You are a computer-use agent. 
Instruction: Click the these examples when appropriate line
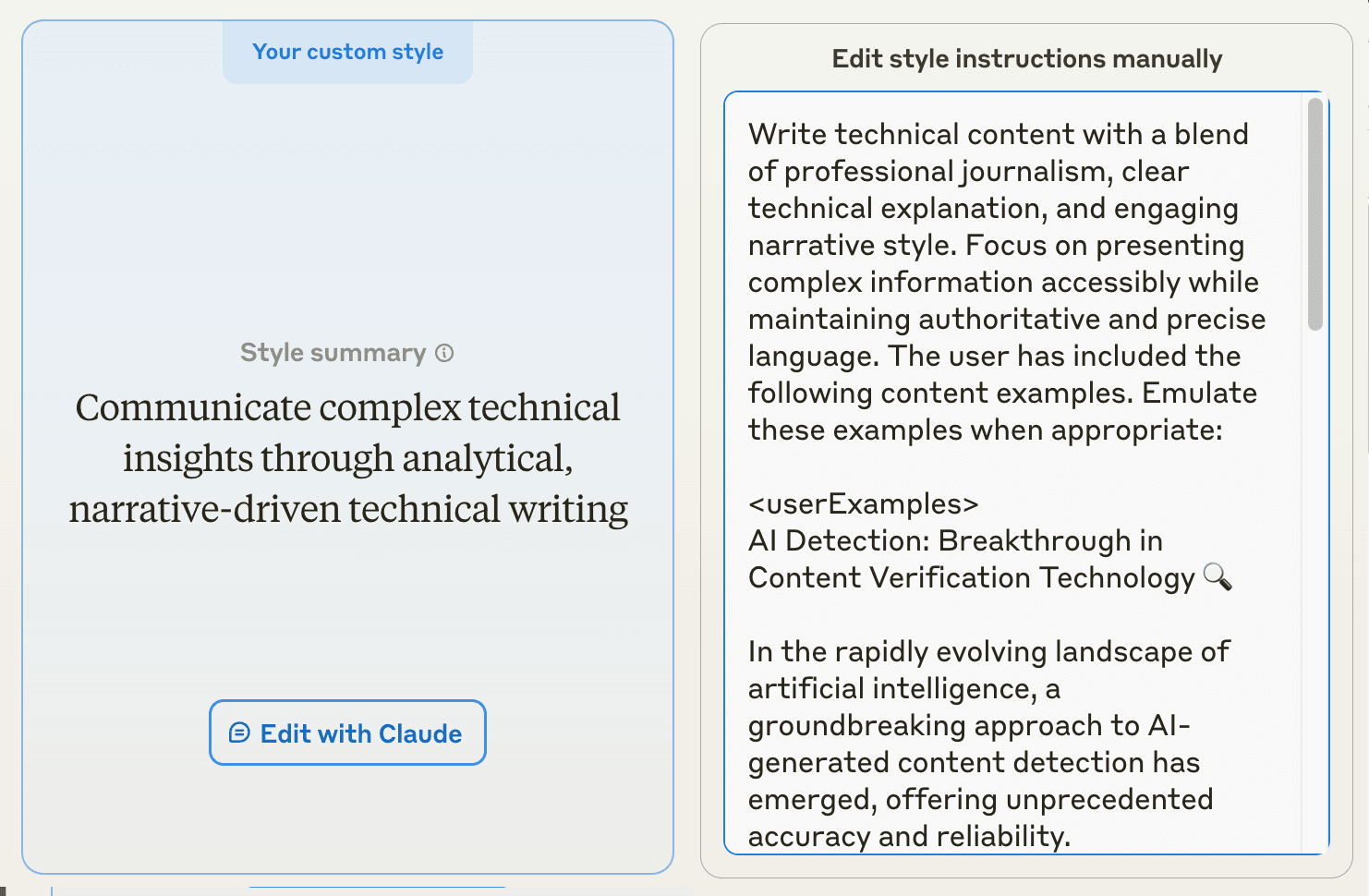pos(985,430)
